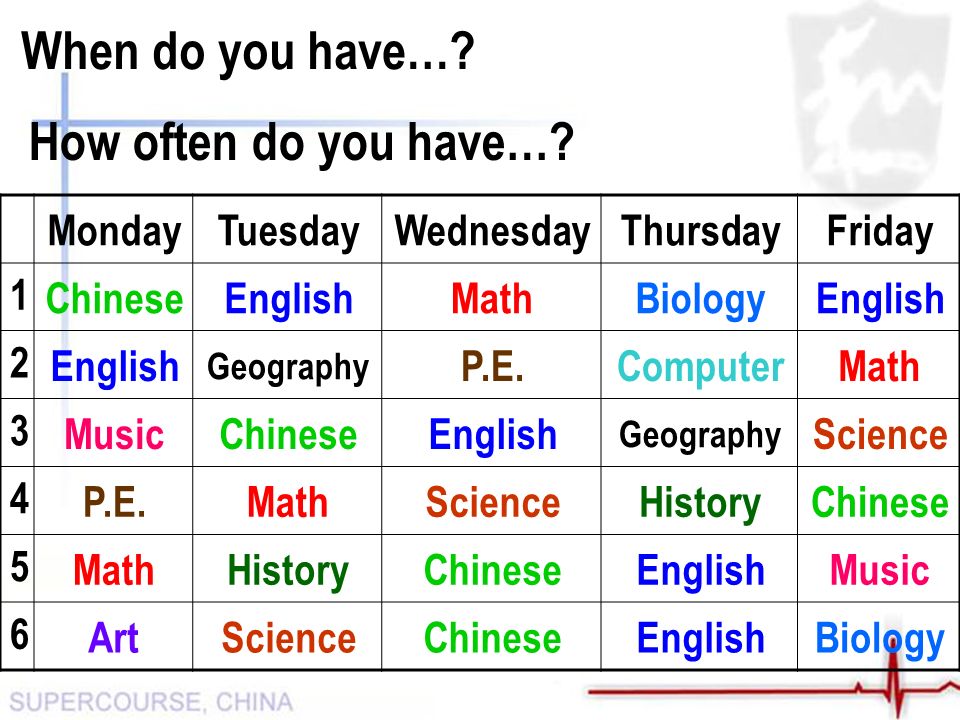Select Math in Wednesday period 1
Image resolution: width=960 pixels, height=720 pixels.
click(492, 298)
